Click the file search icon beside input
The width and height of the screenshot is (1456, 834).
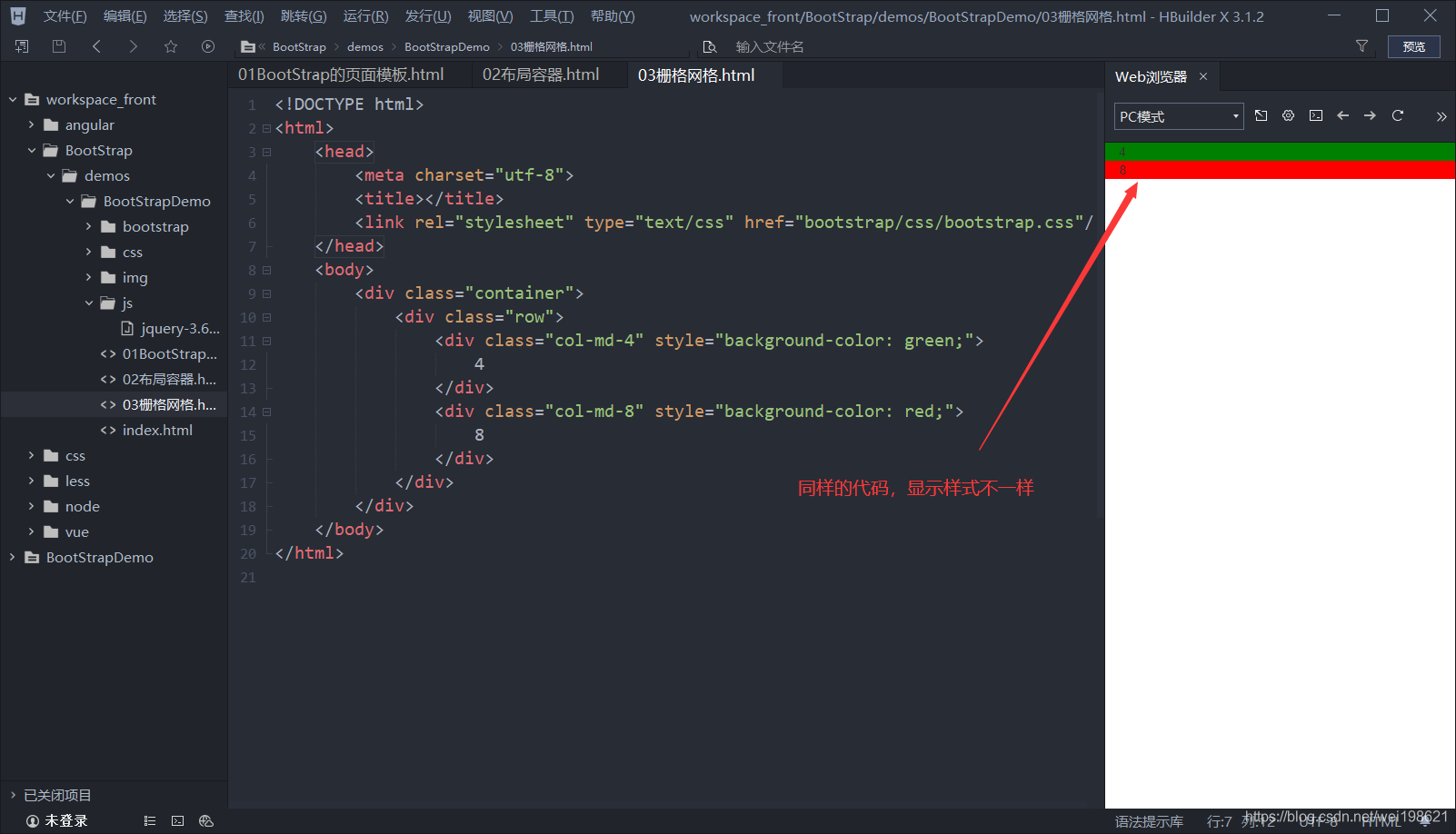tap(710, 46)
